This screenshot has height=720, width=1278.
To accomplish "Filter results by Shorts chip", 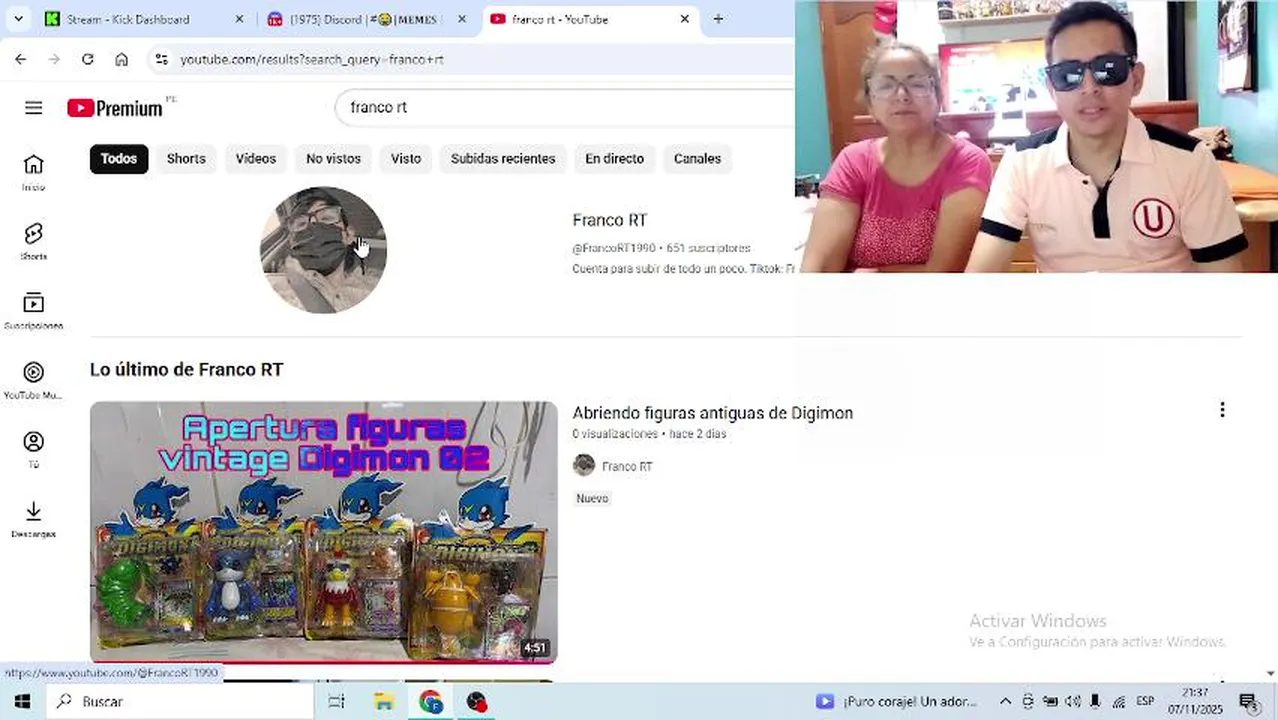I will (186, 159).
